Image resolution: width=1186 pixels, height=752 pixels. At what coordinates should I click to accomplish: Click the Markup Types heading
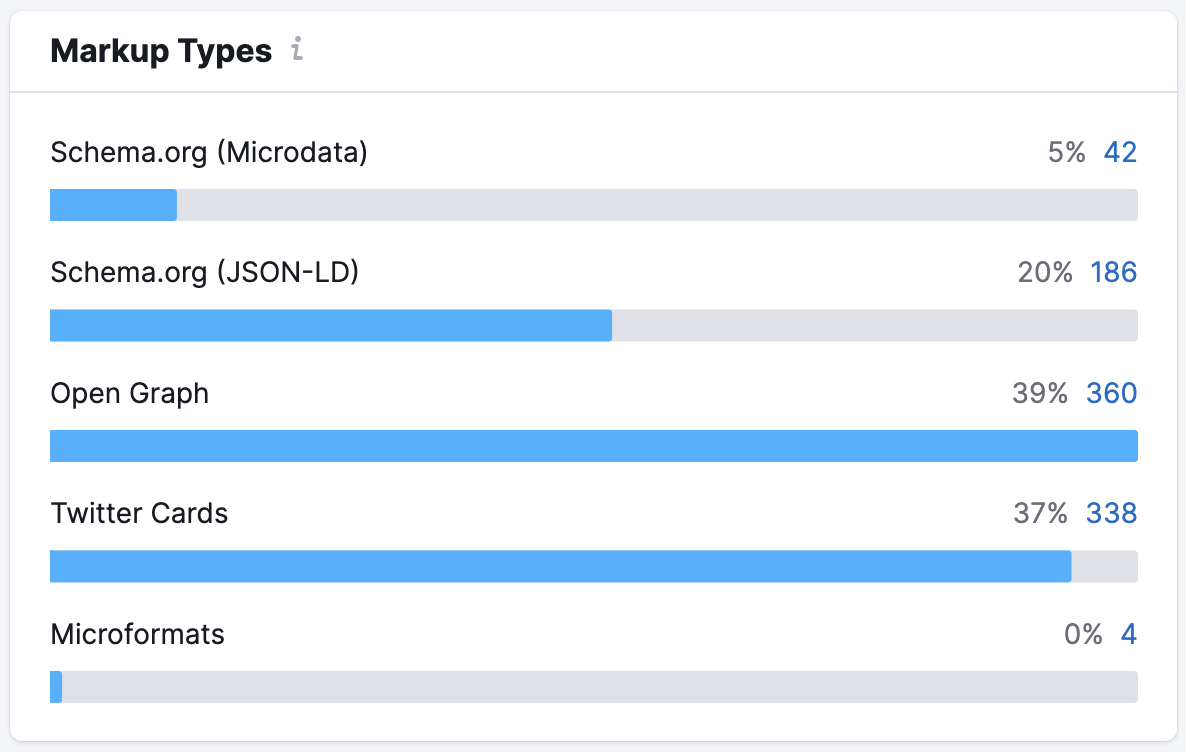[x=161, y=51]
